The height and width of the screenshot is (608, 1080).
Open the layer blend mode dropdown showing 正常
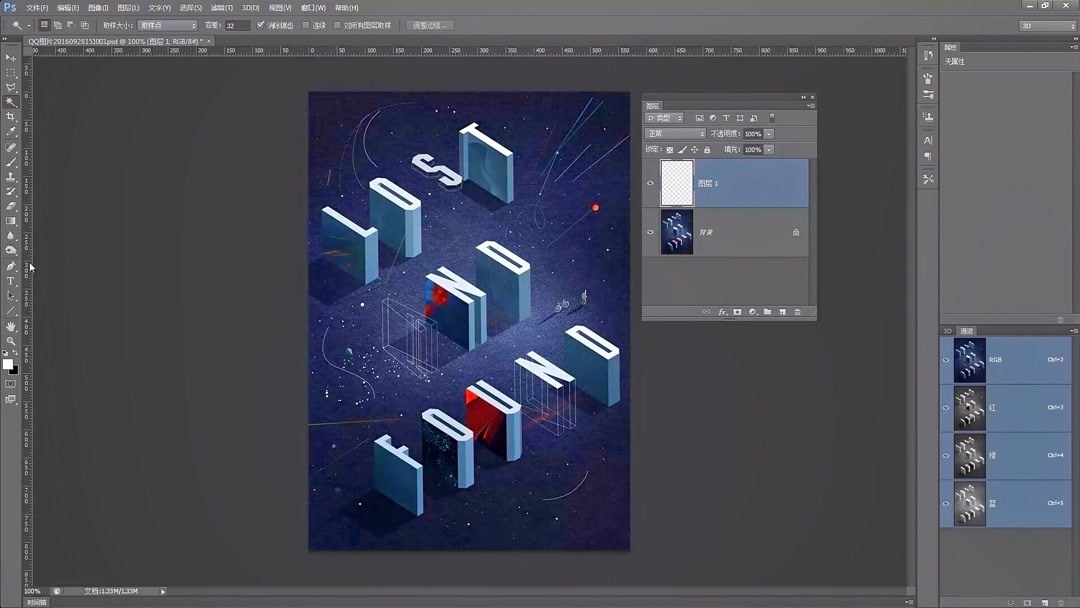coord(673,134)
